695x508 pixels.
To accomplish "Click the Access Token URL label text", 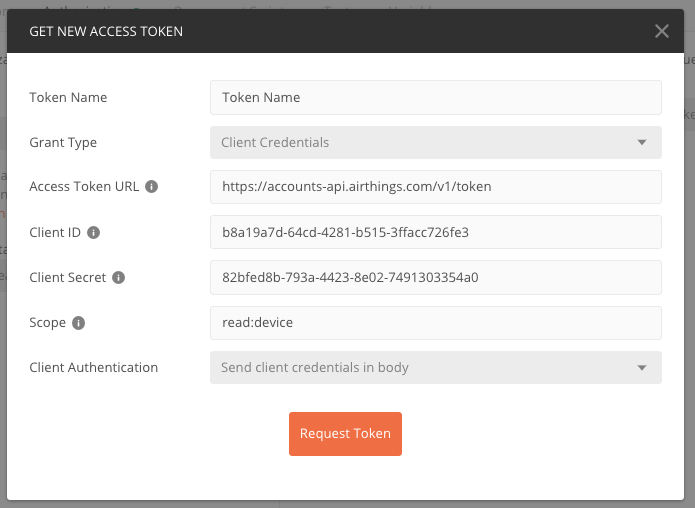I will click(84, 187).
